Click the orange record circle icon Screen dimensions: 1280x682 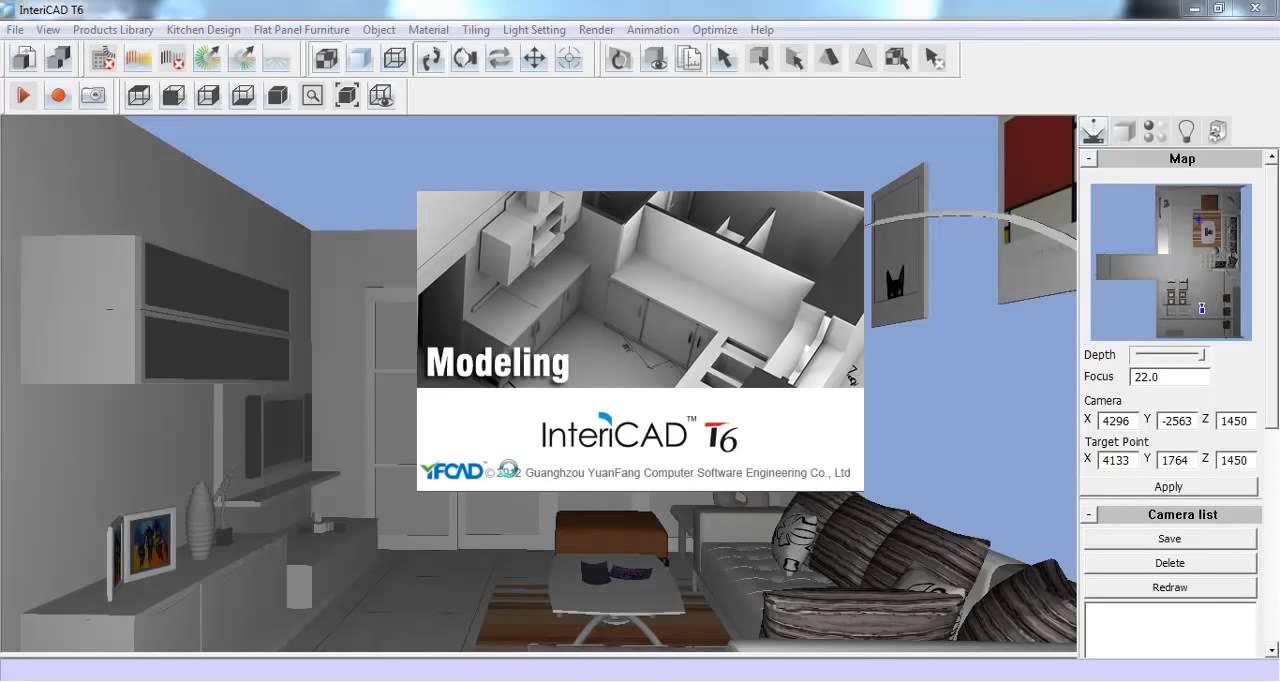pos(58,96)
